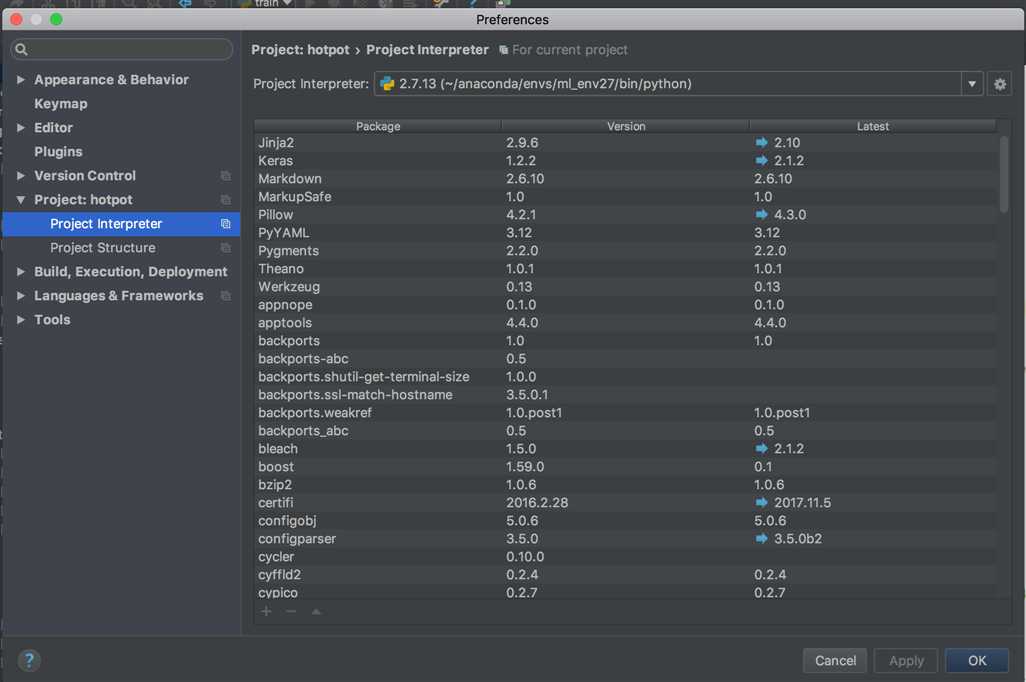
Task: Open the Project Interpreter dropdown arrow
Action: (x=972, y=84)
